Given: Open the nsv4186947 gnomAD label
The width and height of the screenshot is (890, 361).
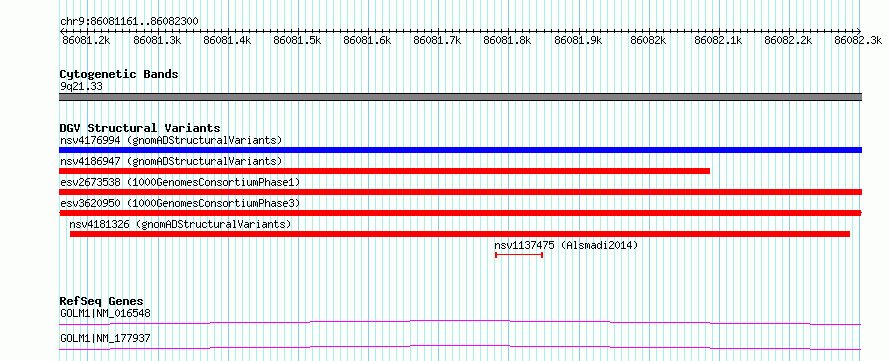Looking at the screenshot, I should [x=171, y=161].
